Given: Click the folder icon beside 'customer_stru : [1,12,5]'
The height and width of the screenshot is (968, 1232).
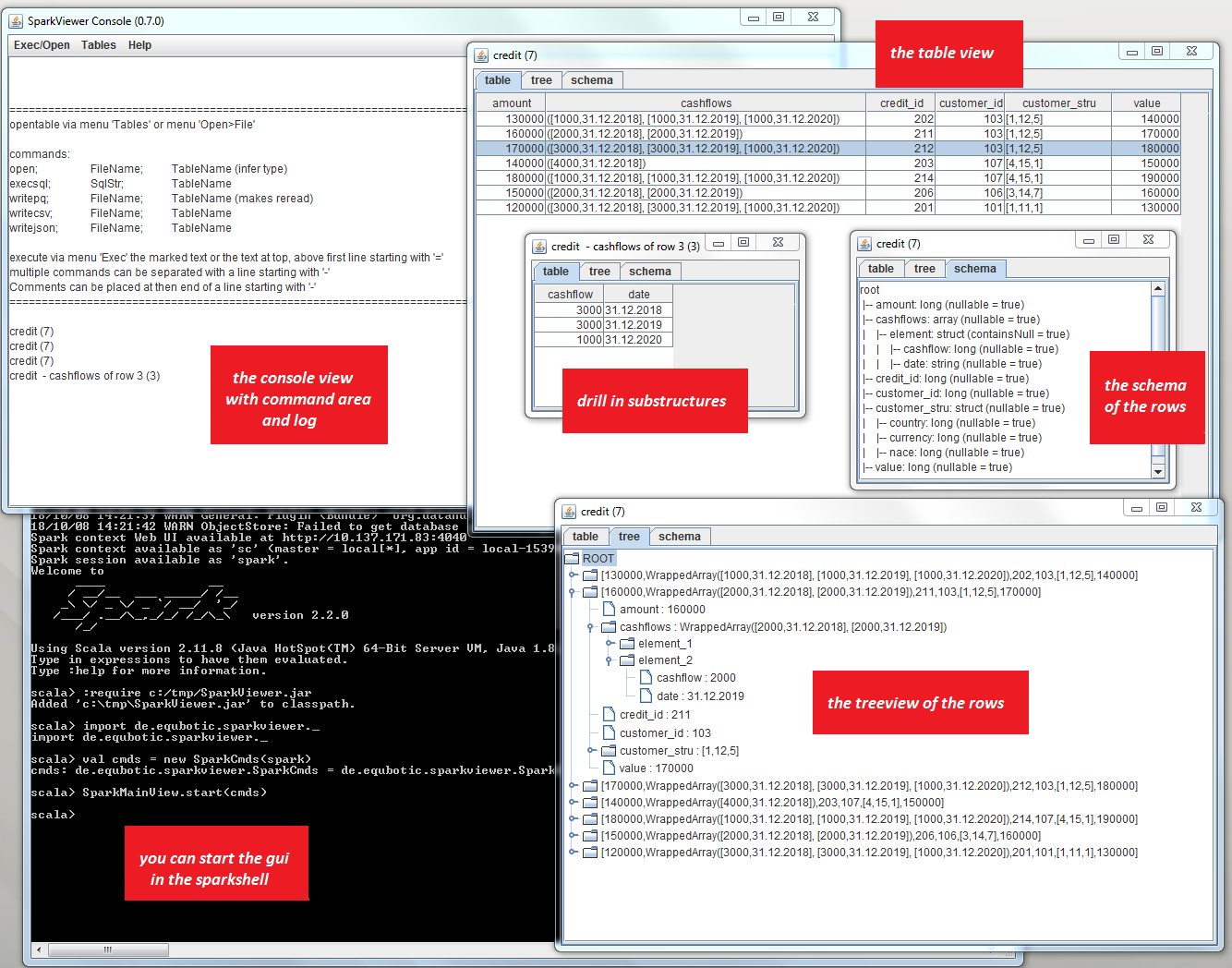Looking at the screenshot, I should (x=609, y=751).
